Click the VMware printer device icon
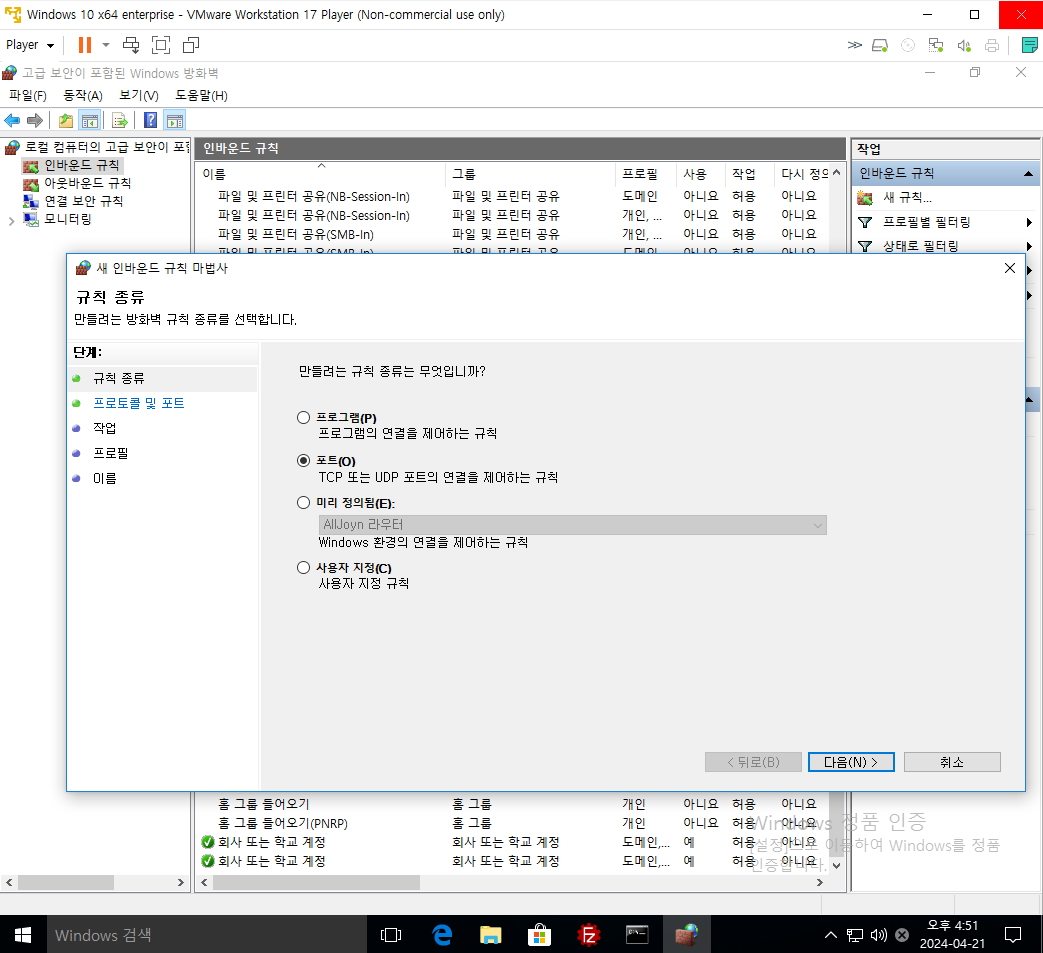1043x953 pixels. (992, 45)
